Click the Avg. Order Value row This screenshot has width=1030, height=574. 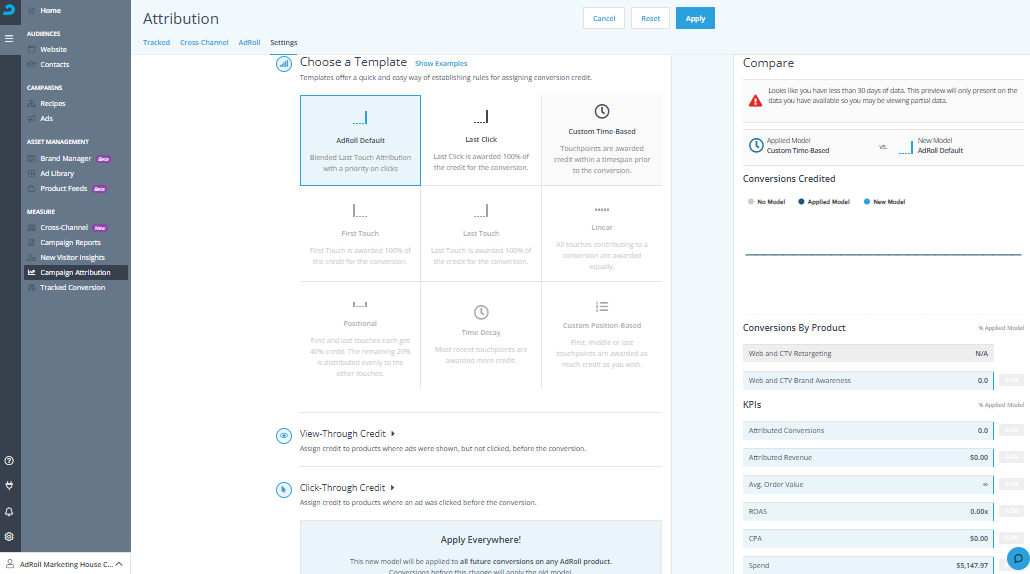868,485
